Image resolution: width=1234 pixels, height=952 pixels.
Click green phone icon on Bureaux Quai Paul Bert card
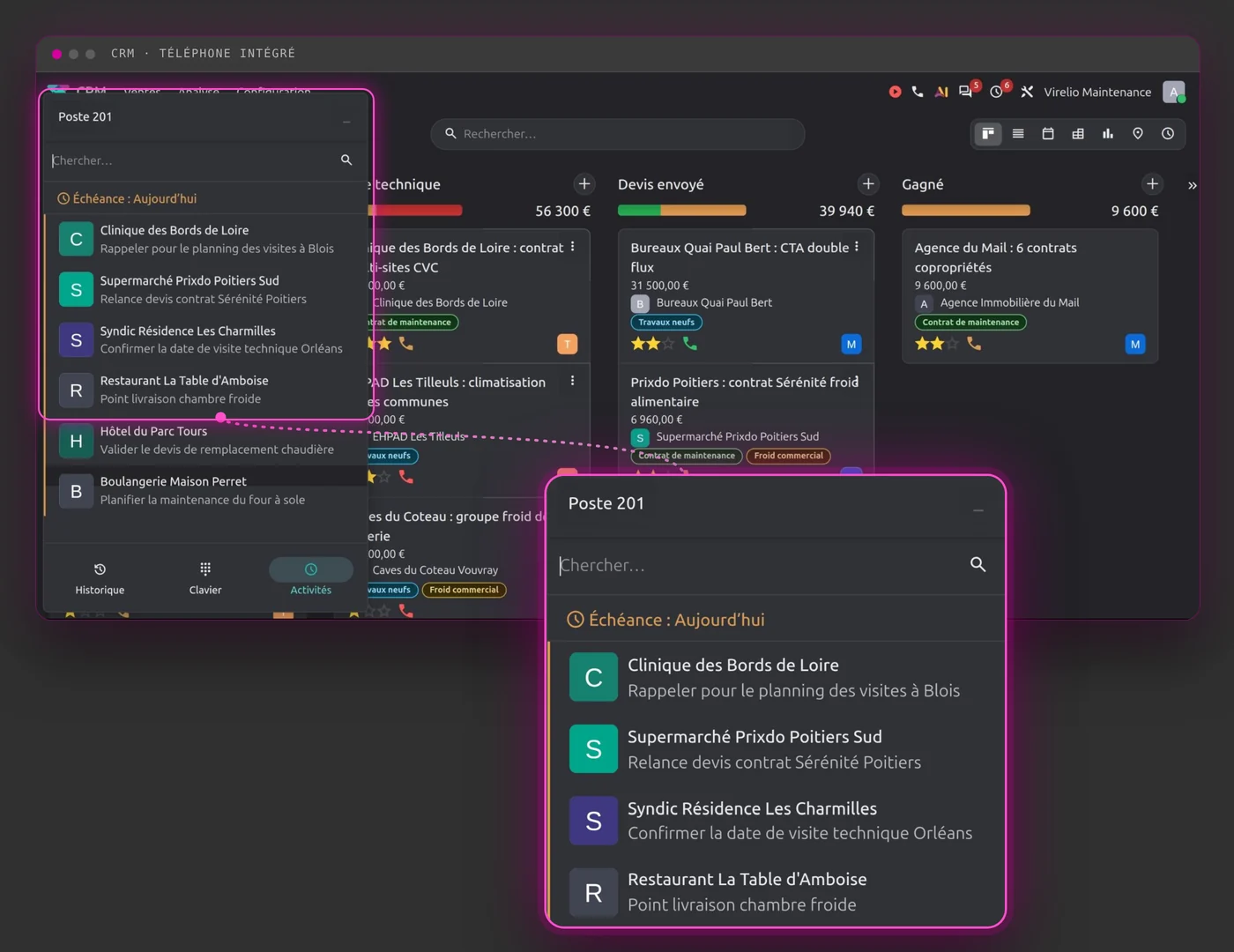coord(690,344)
